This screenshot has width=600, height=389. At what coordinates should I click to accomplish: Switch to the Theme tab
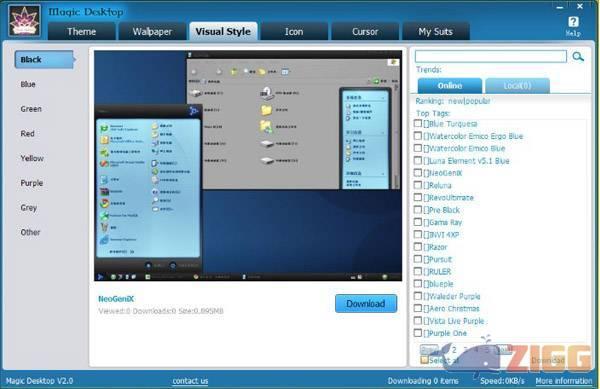(82, 31)
